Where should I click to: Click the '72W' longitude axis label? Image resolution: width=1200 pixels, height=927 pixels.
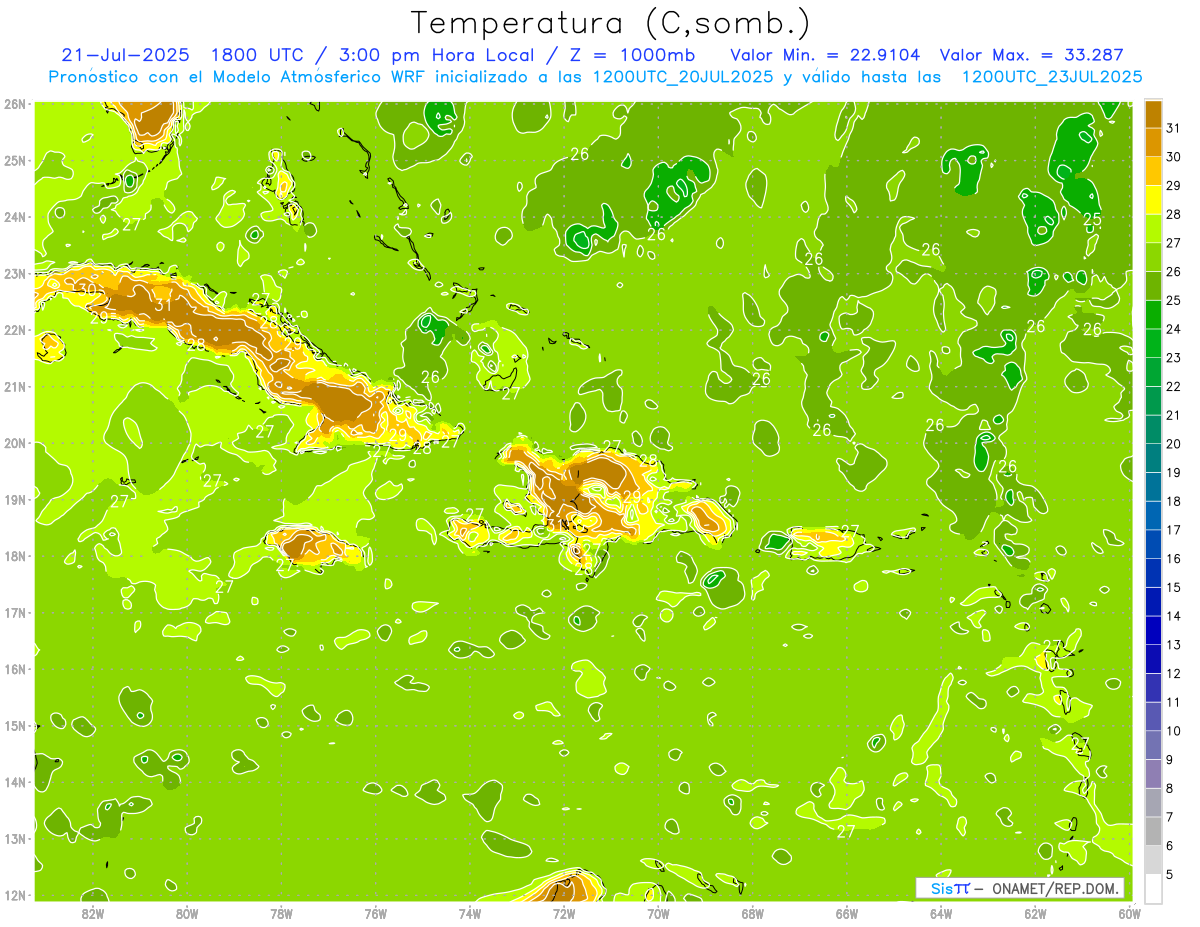564,913
